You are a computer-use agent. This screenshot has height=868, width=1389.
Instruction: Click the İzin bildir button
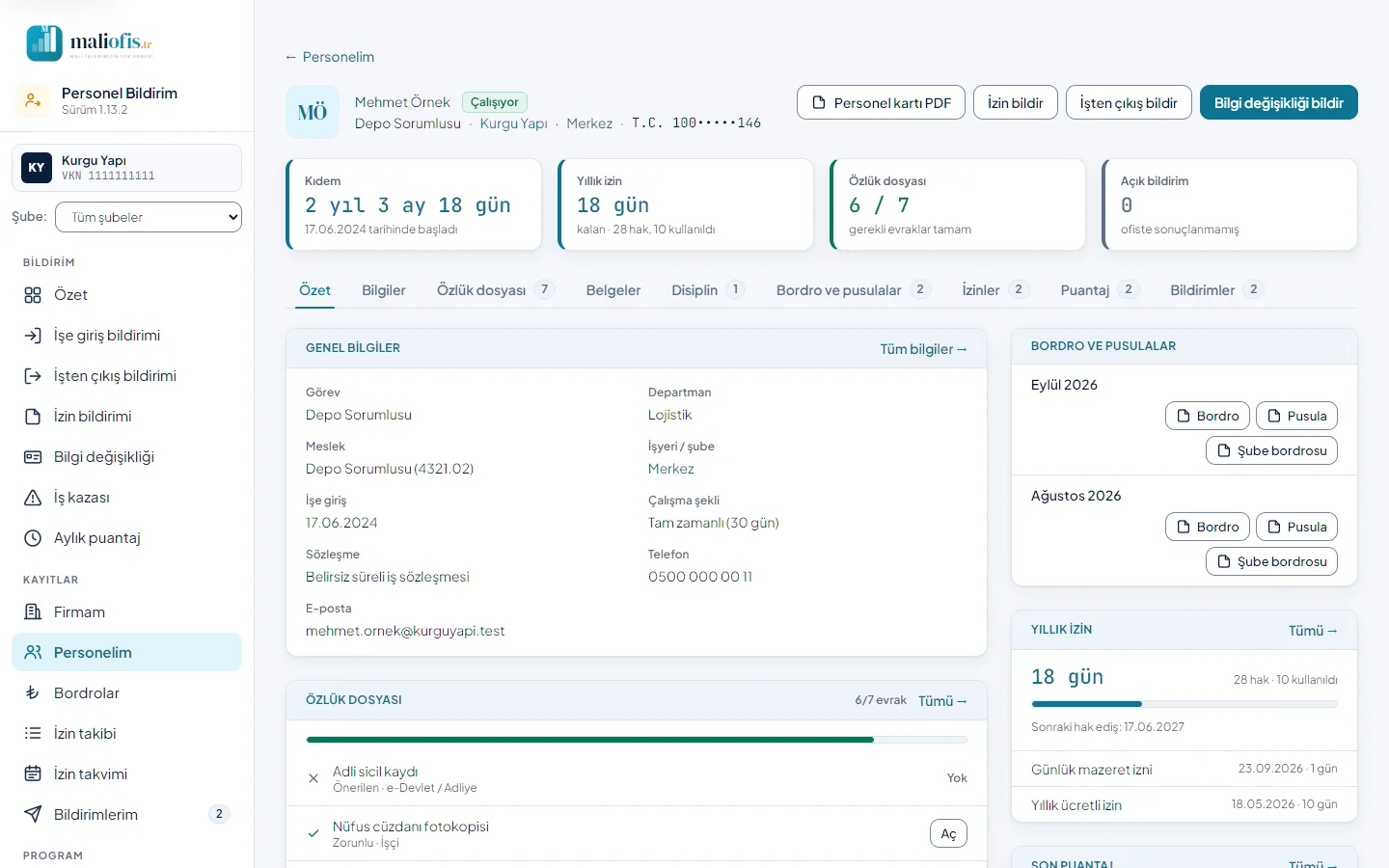1016,103
